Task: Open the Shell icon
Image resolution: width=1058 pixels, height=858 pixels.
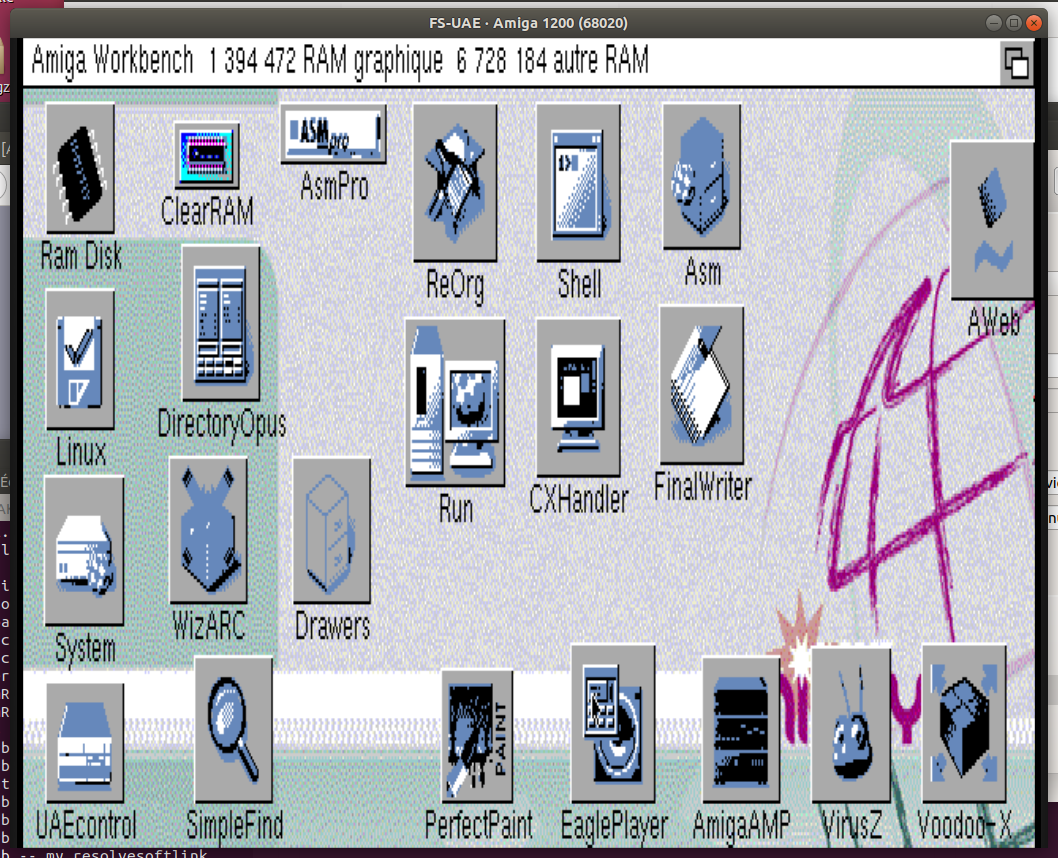Action: pyautogui.click(x=578, y=183)
